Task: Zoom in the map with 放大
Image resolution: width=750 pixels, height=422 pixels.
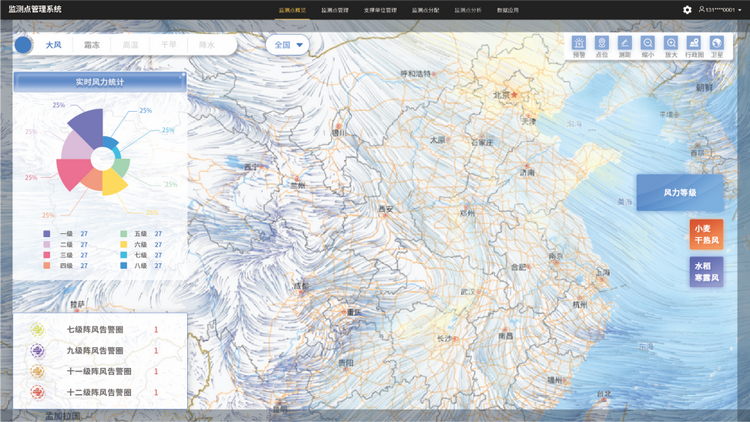Action: pyautogui.click(x=671, y=45)
